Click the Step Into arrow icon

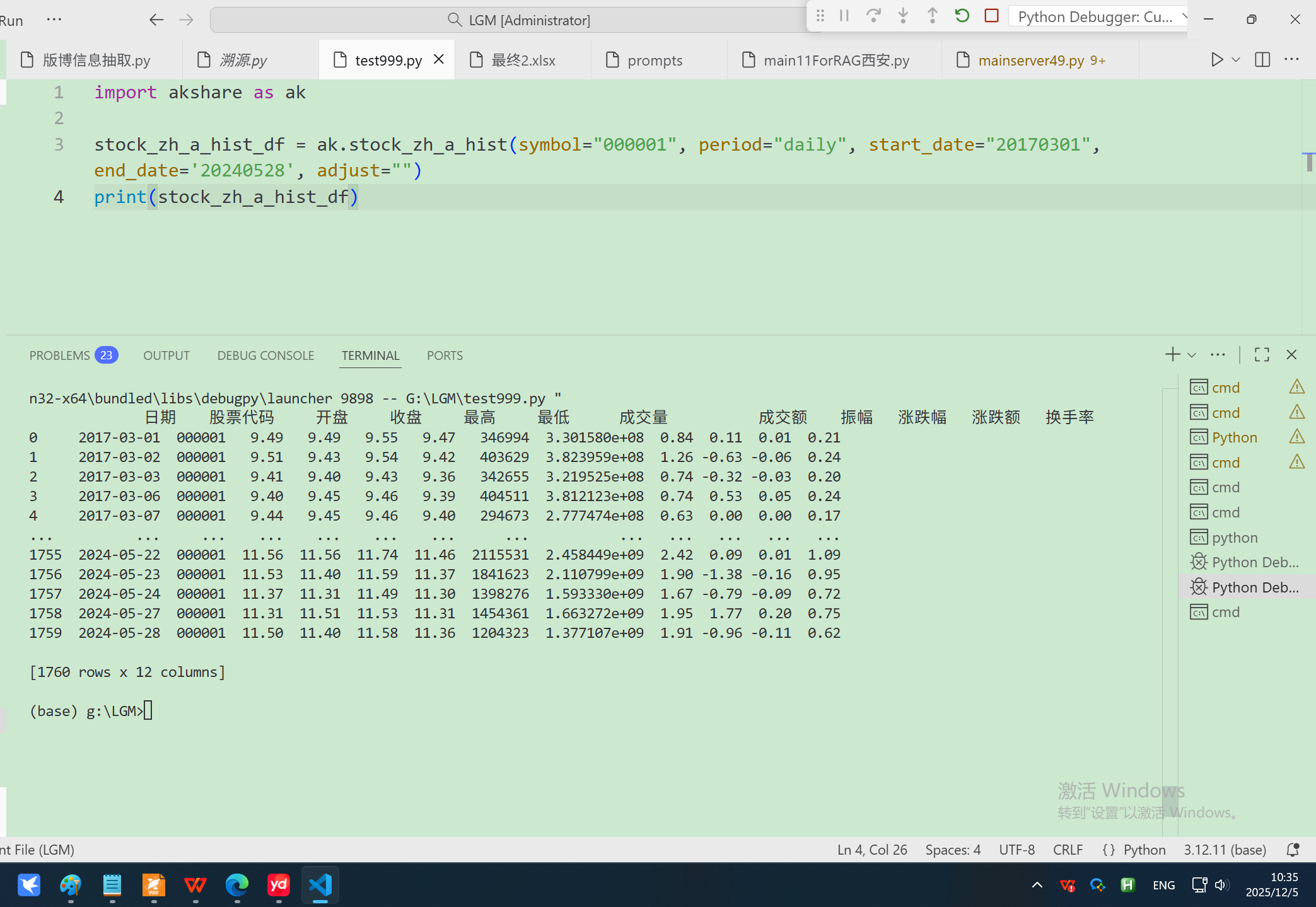coord(903,16)
